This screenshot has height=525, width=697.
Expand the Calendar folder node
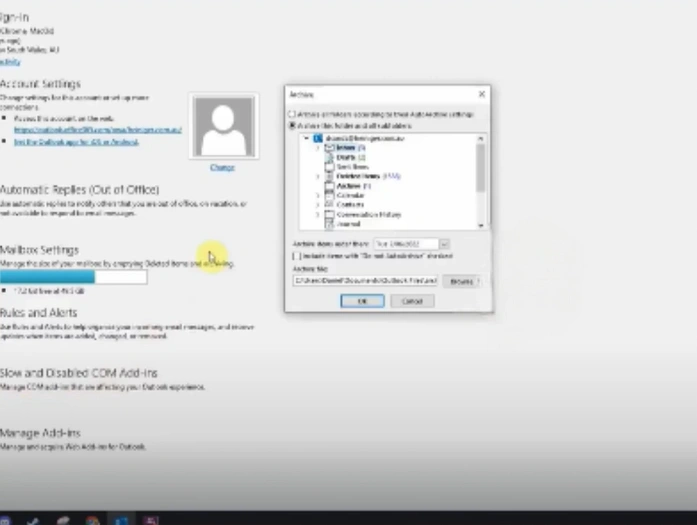pyautogui.click(x=317, y=196)
